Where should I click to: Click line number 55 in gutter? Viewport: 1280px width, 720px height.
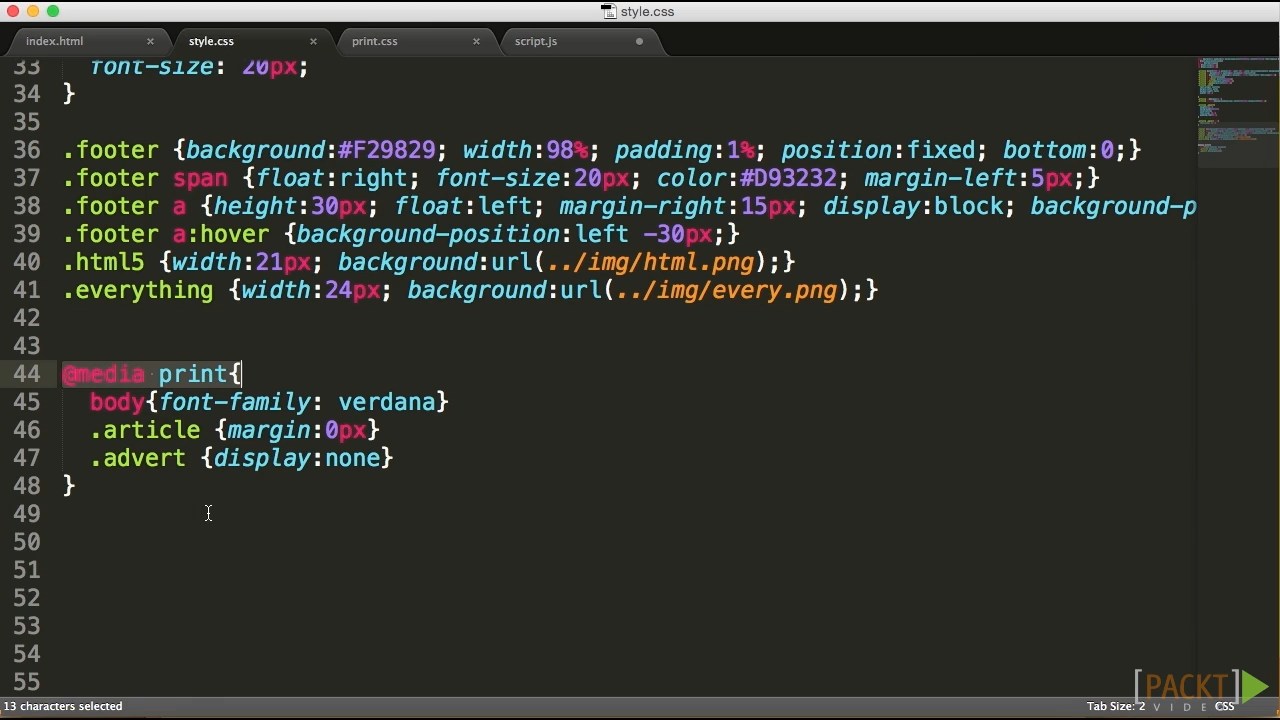[x=27, y=682]
